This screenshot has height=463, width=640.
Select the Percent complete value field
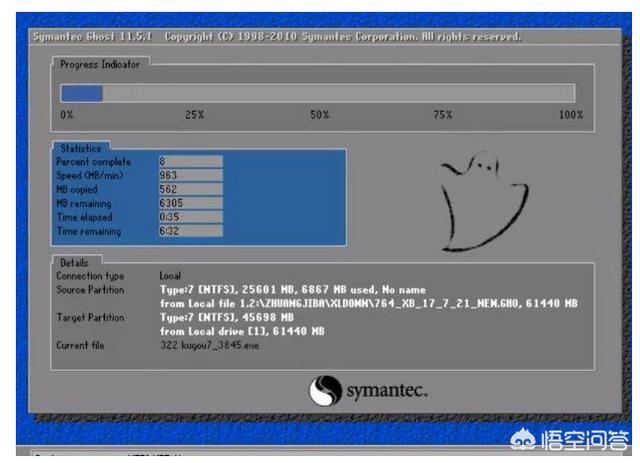pos(190,160)
